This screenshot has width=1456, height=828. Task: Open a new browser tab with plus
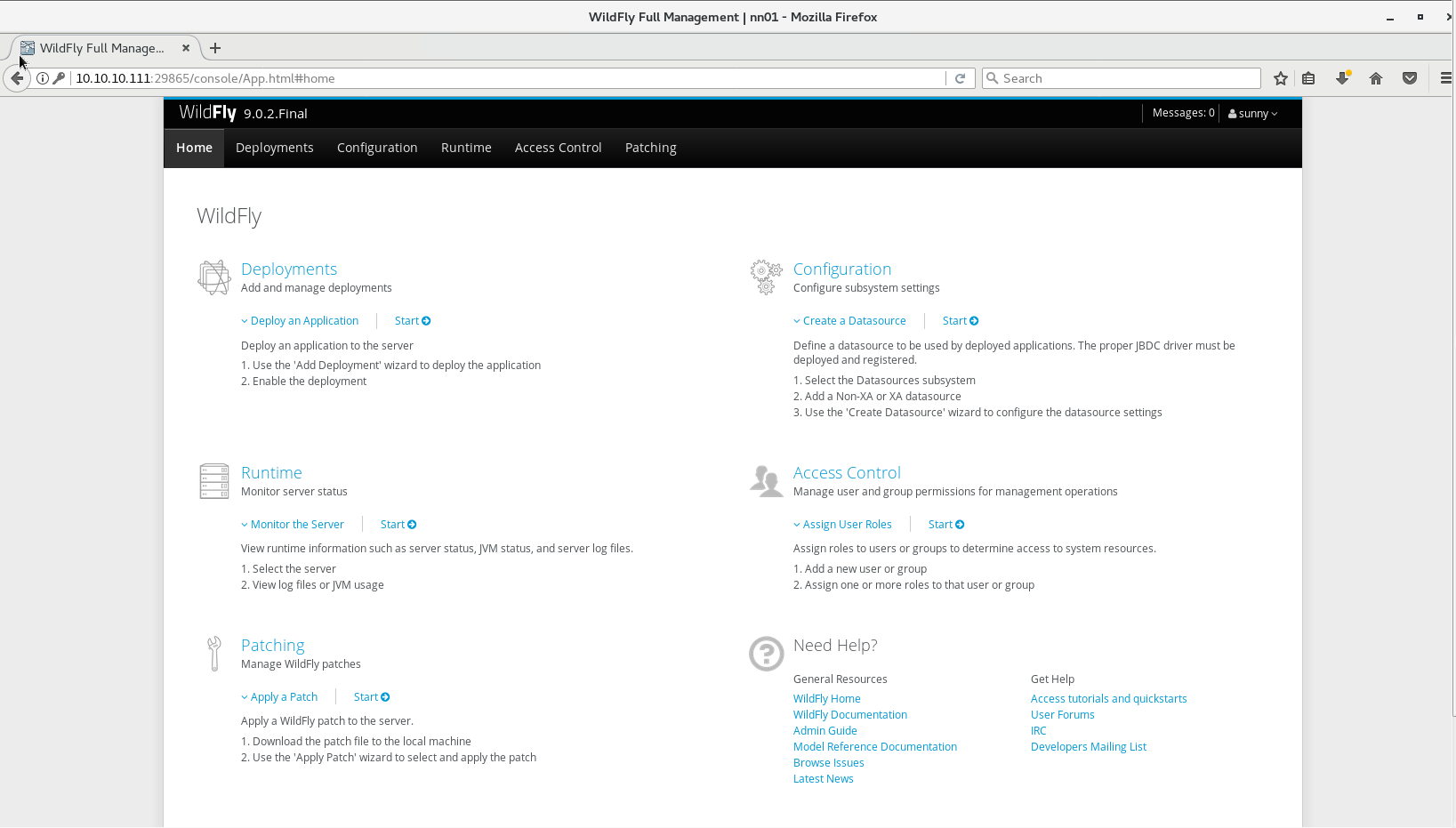215,48
